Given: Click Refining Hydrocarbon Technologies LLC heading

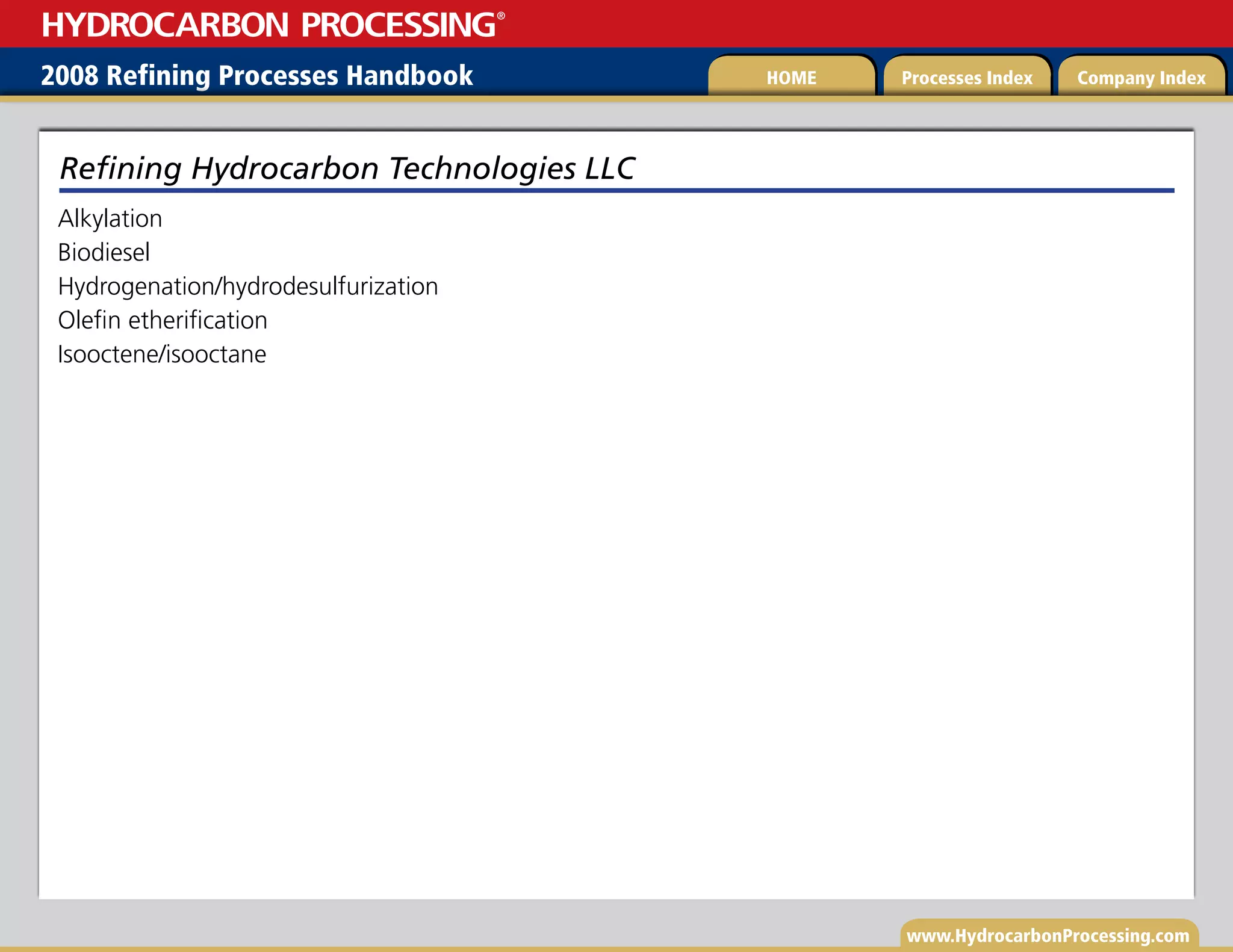Looking at the screenshot, I should (x=347, y=168).
